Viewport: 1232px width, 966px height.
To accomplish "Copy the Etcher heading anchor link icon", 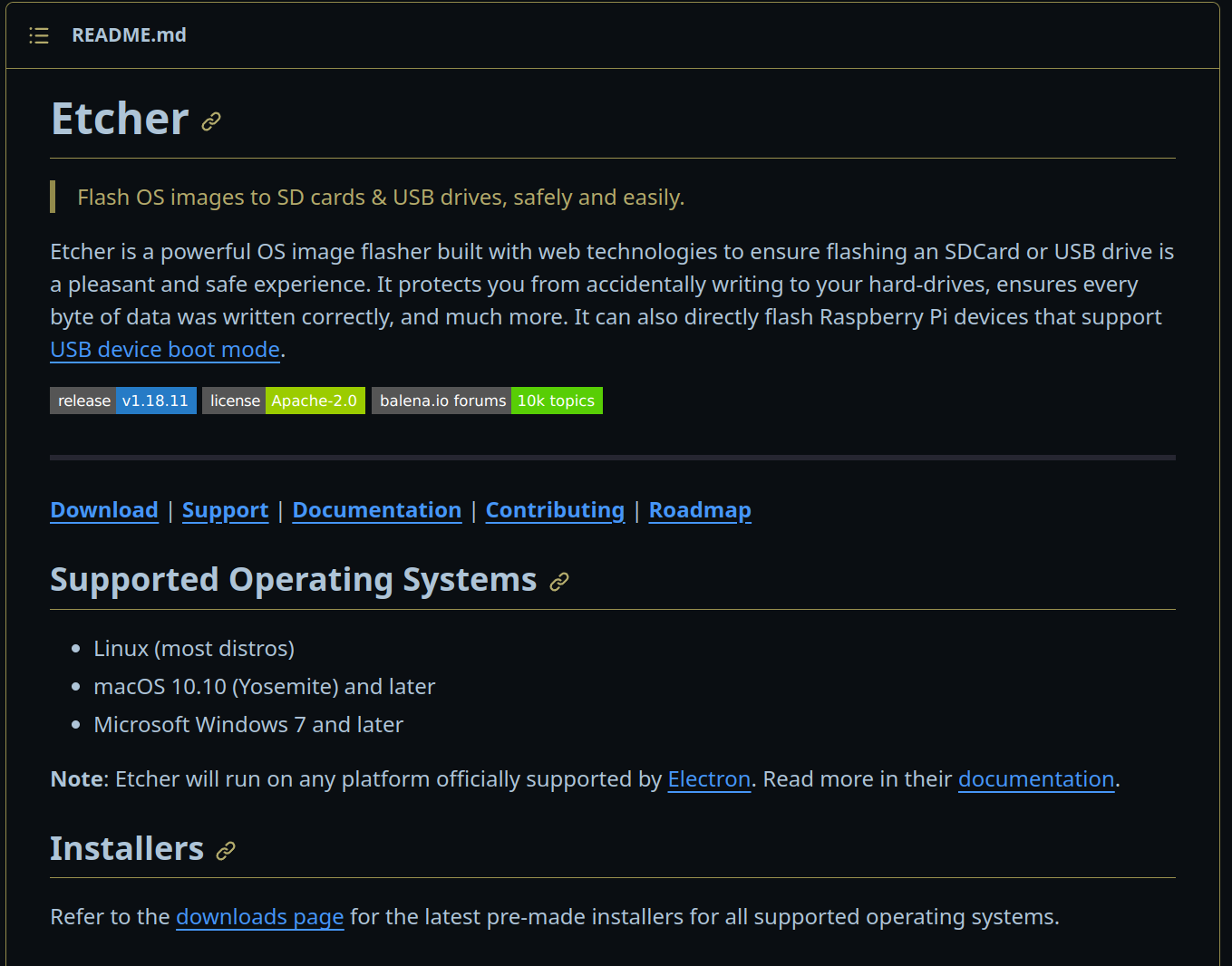I will 211,121.
